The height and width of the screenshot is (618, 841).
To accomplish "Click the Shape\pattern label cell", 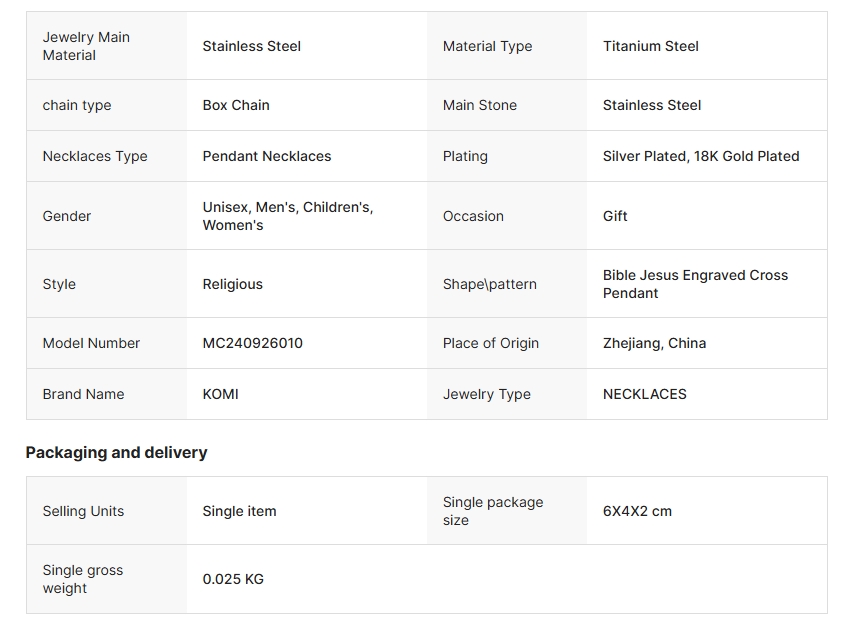I will point(489,284).
